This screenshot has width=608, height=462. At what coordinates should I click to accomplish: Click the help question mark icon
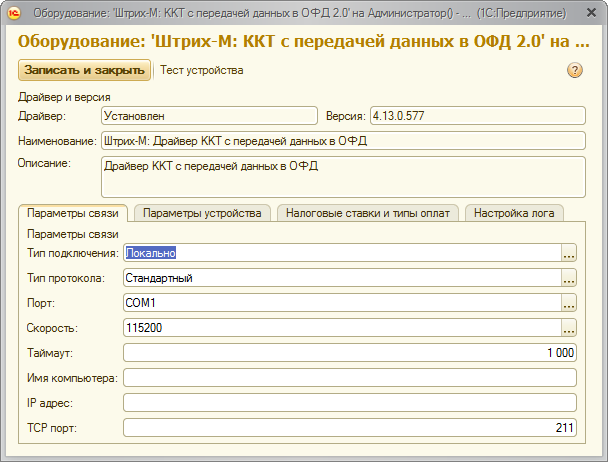[575, 70]
